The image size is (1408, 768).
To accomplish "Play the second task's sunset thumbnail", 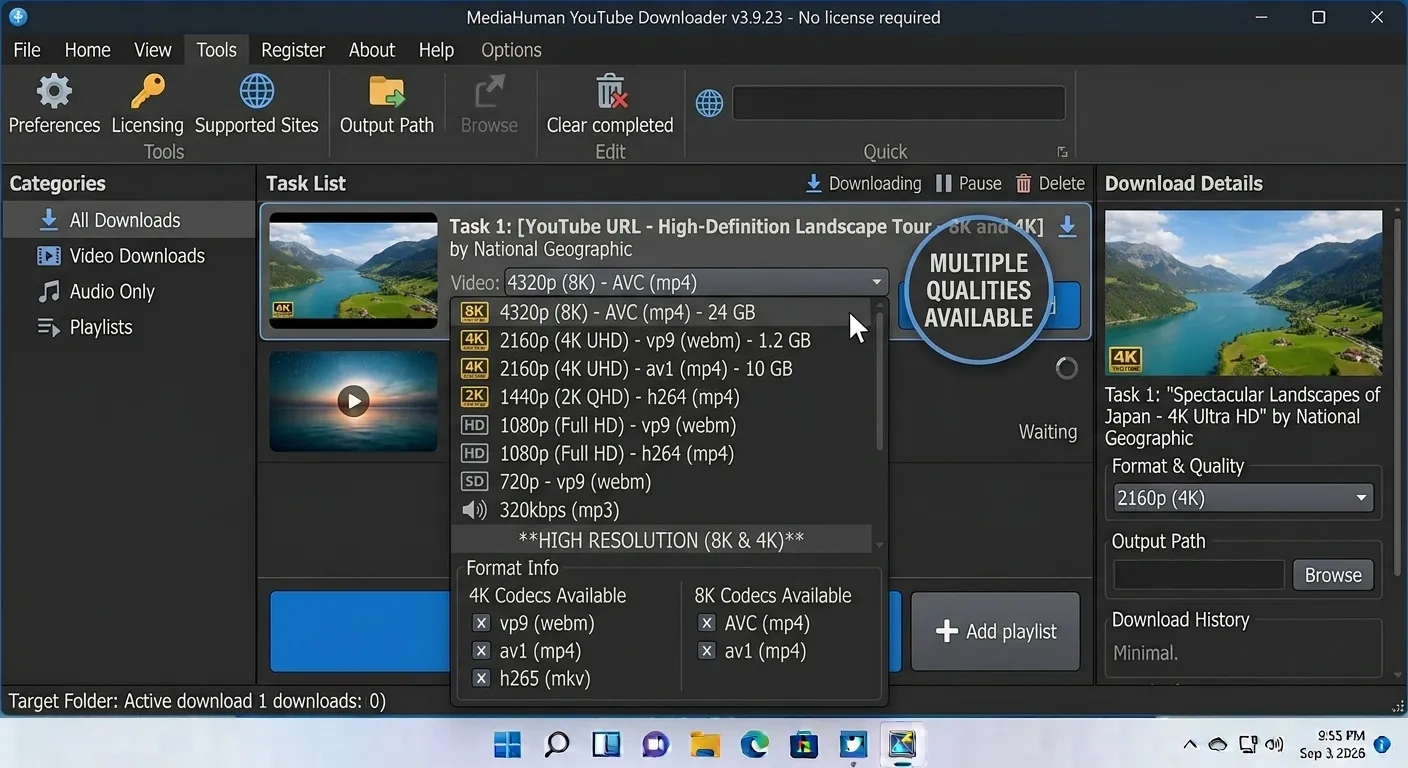I will [x=353, y=401].
